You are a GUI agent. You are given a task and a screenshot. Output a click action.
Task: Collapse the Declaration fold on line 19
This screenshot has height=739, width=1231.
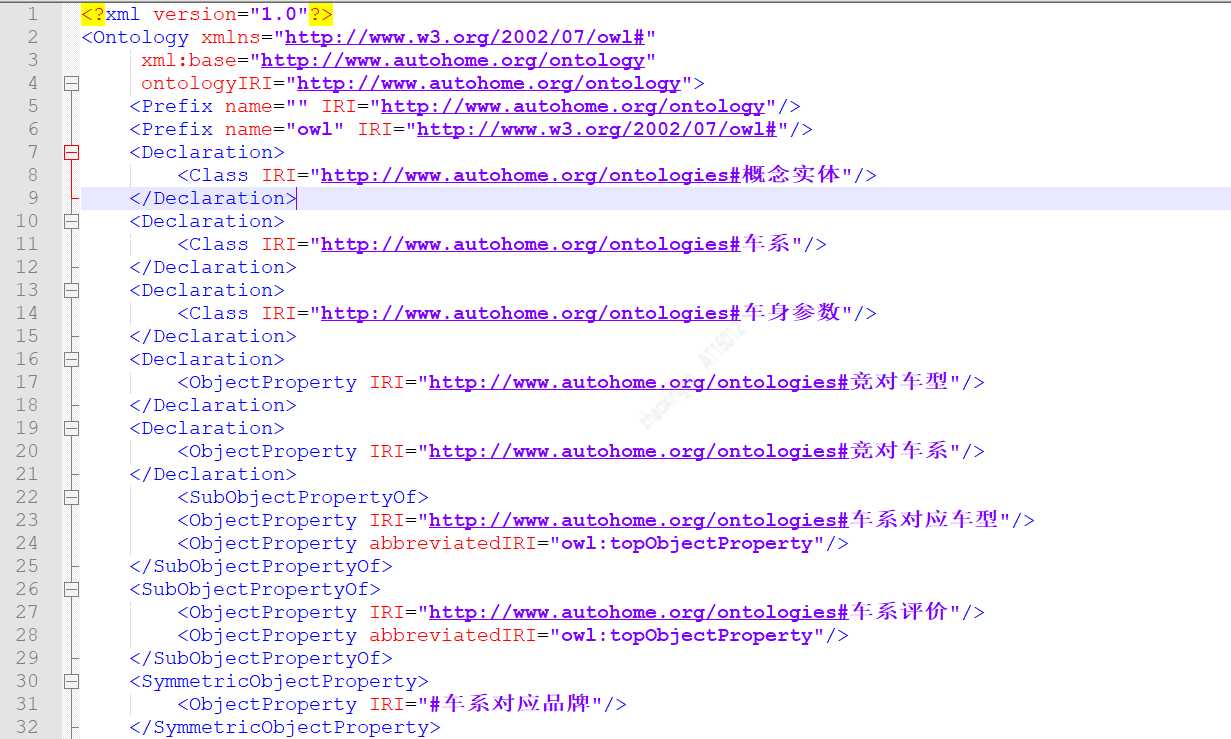[x=71, y=429]
